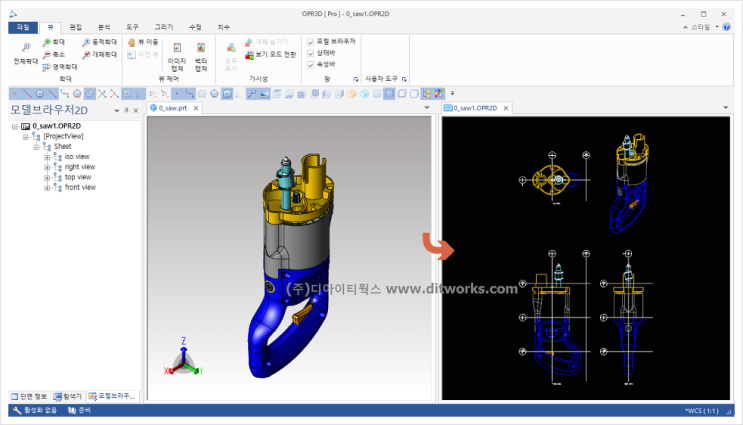Click the 이전 뷰 previous view icon
The image size is (743, 425).
tap(132, 55)
